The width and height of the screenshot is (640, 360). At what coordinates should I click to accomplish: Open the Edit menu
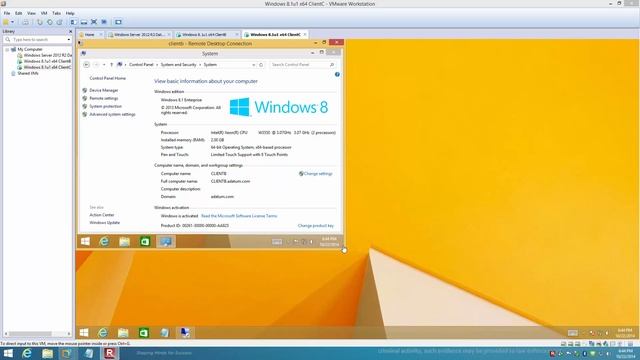(19, 13)
